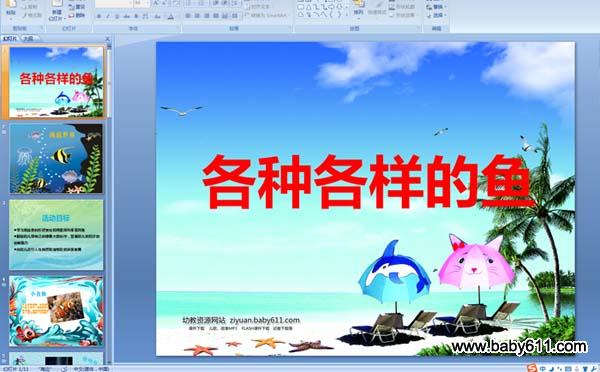Open the Select (选择) dropdown
This screenshot has height=372, width=600.
coord(436,15)
